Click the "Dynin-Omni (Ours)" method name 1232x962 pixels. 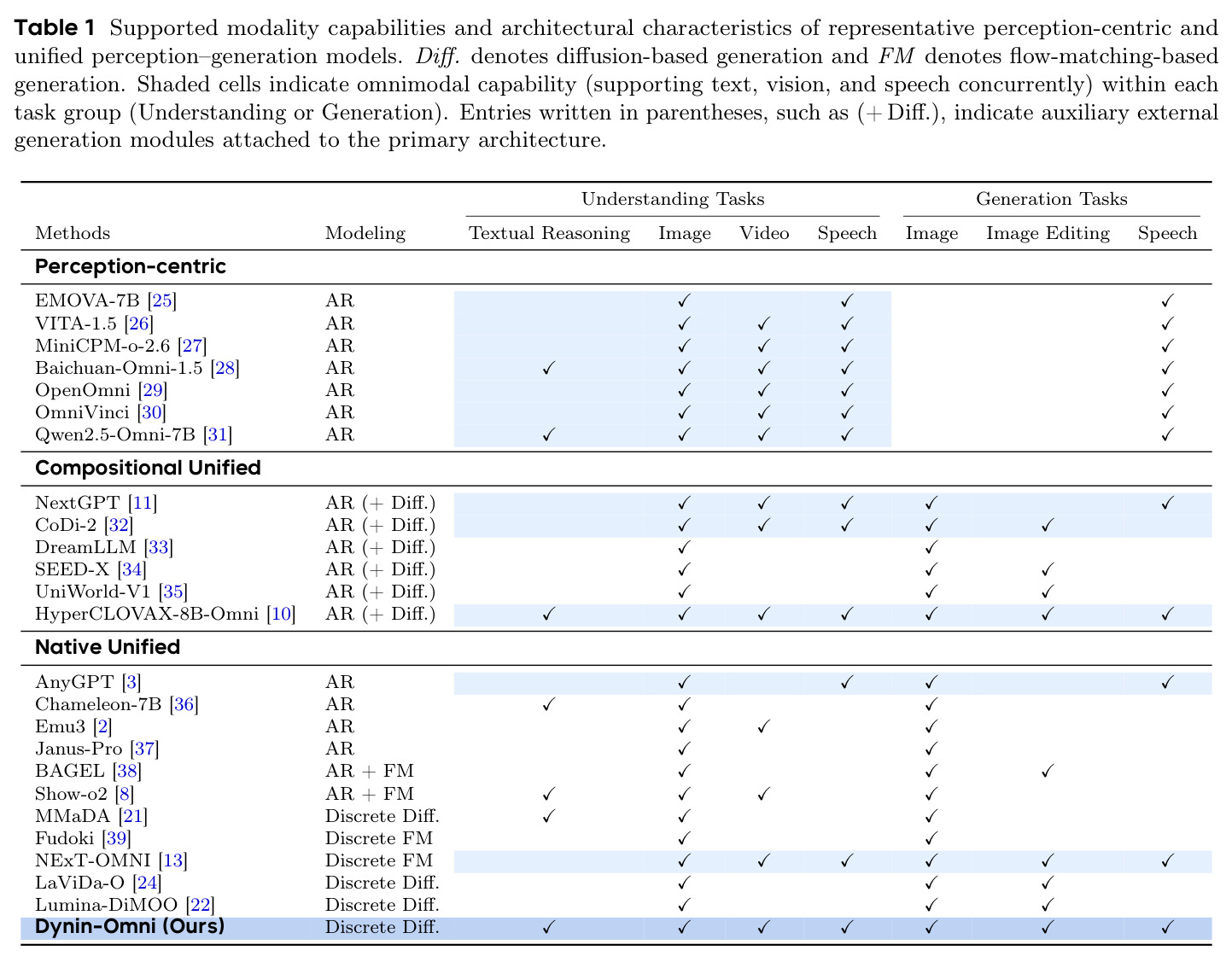pyautogui.click(x=130, y=926)
